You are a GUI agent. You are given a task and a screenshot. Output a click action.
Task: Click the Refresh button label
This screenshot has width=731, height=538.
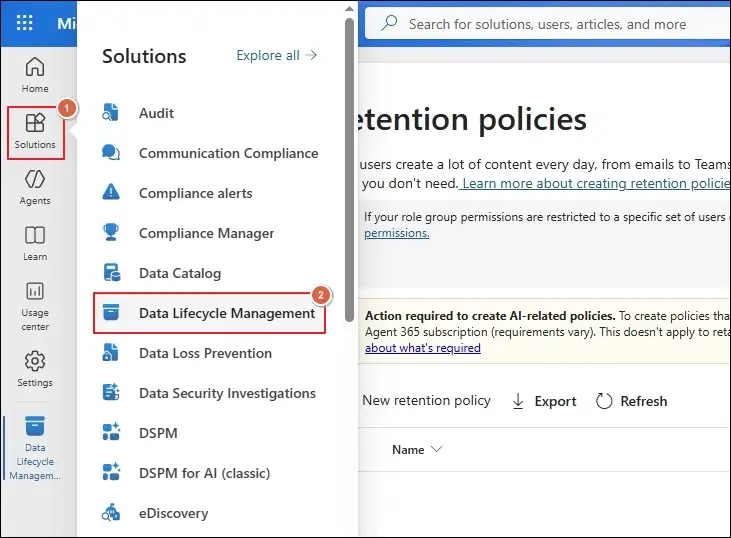(x=643, y=401)
